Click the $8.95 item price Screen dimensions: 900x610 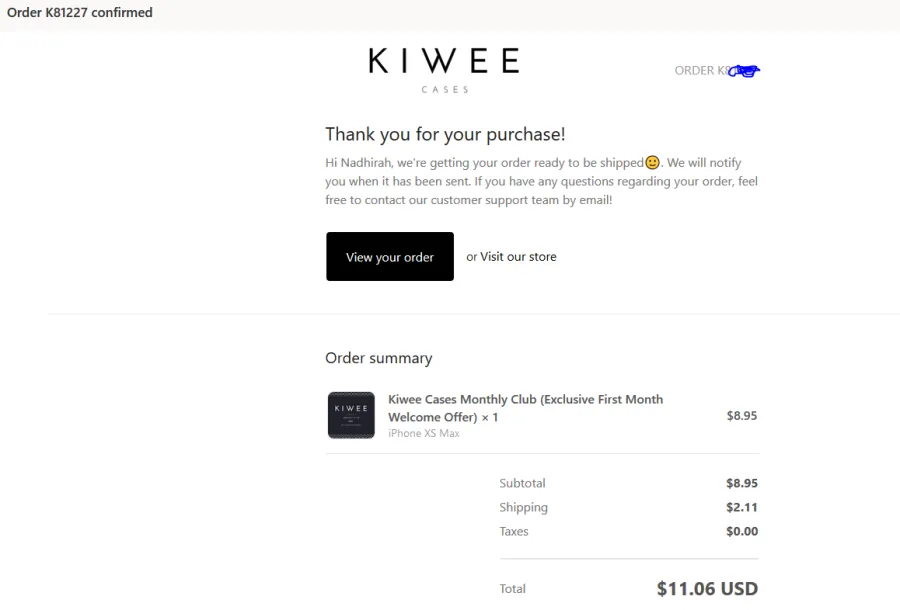tap(742, 415)
